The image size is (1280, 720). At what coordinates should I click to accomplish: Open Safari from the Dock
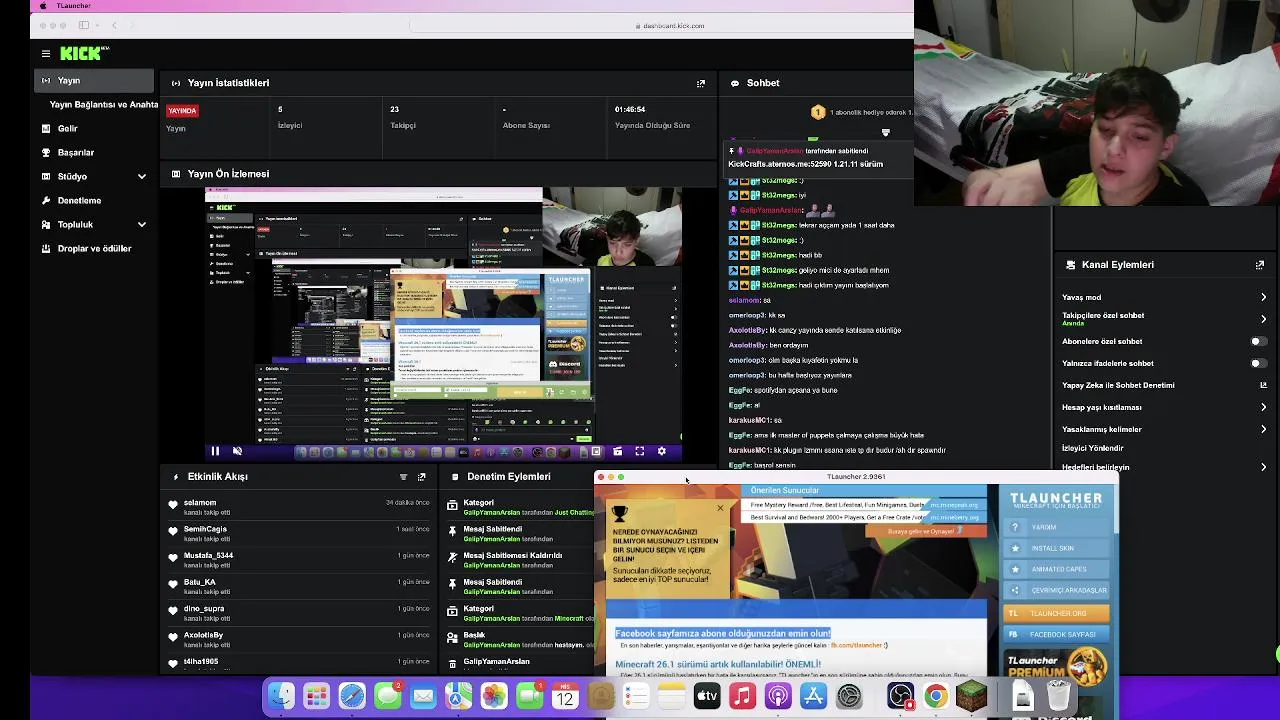click(x=352, y=696)
